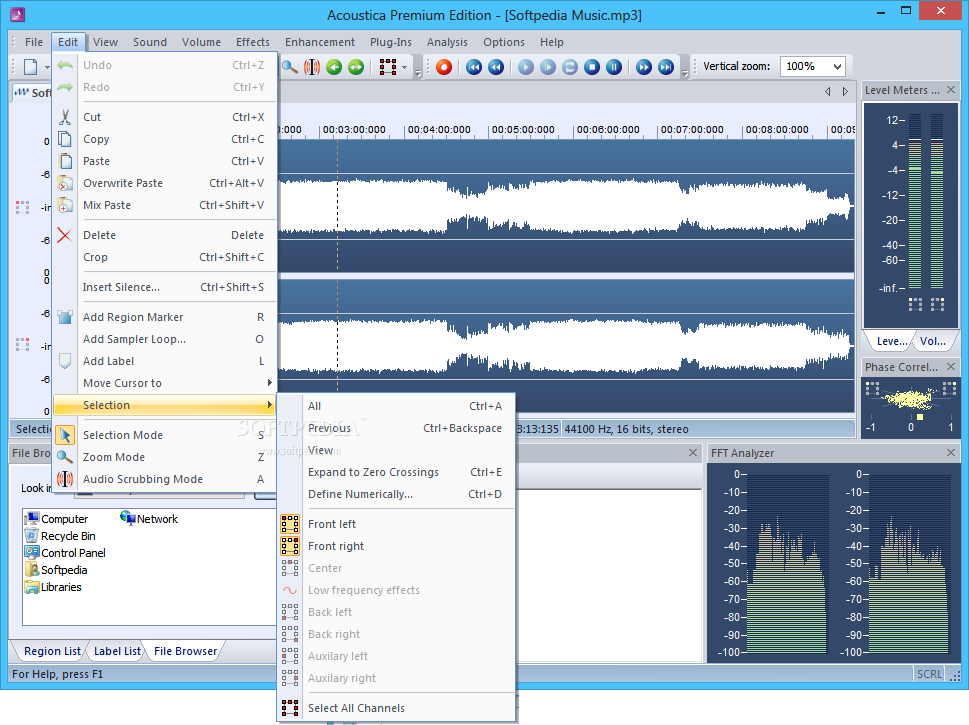Open the Plug-Ins menu
Image resolution: width=969 pixels, height=725 pixels.
(391, 42)
